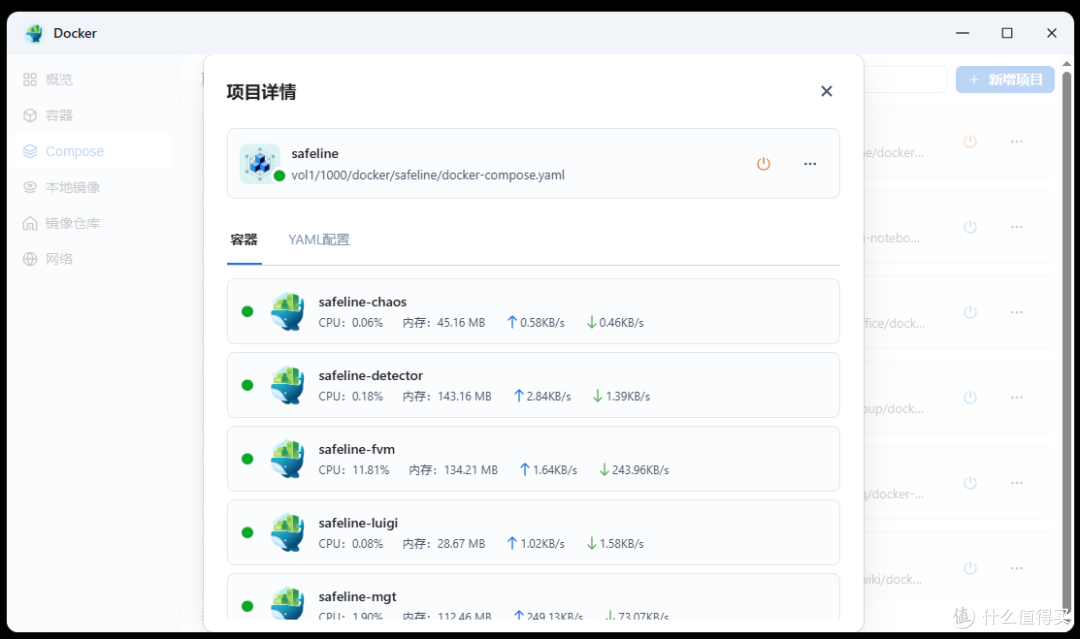Toggle power for the ffice/dock... background project
The height and width of the screenshot is (639, 1080).
point(970,312)
